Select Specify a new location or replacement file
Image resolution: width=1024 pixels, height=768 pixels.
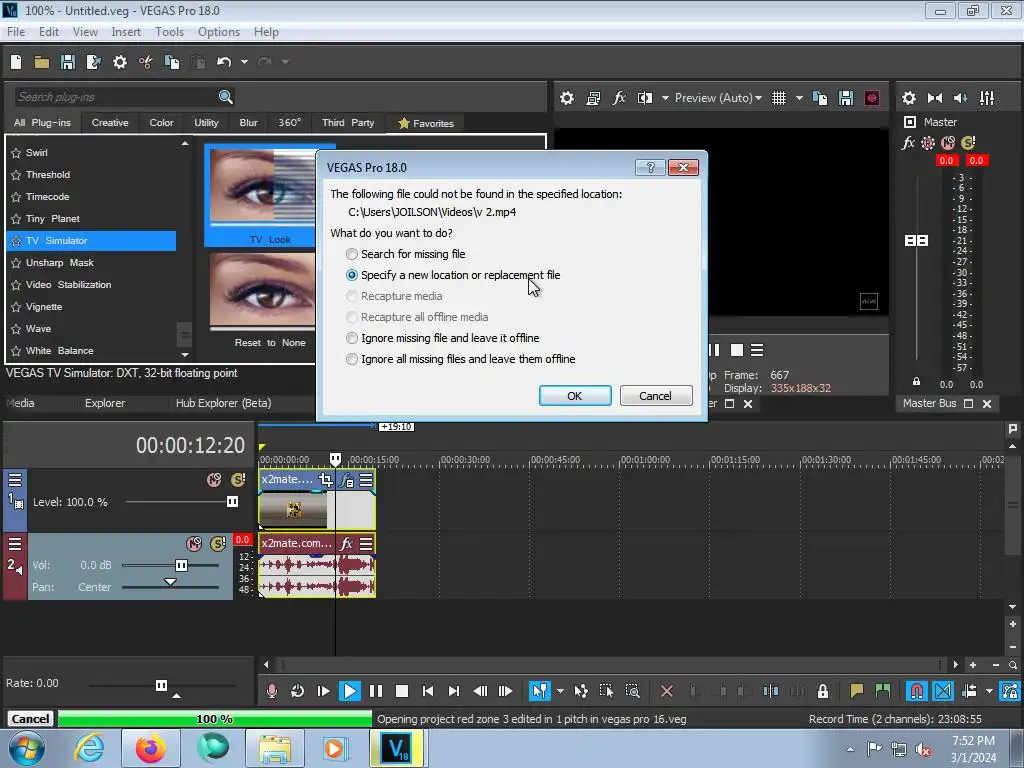click(x=453, y=275)
